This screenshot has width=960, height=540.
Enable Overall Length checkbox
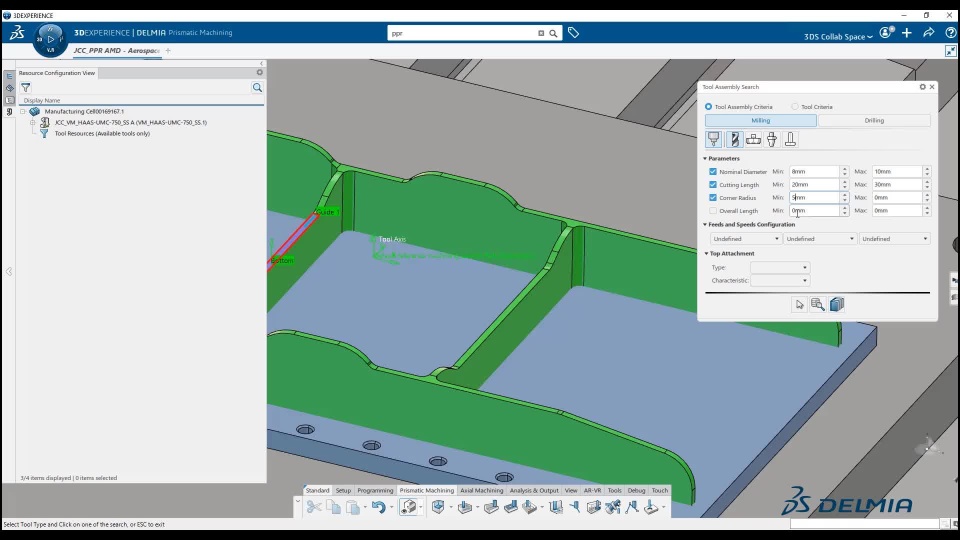[713, 211]
